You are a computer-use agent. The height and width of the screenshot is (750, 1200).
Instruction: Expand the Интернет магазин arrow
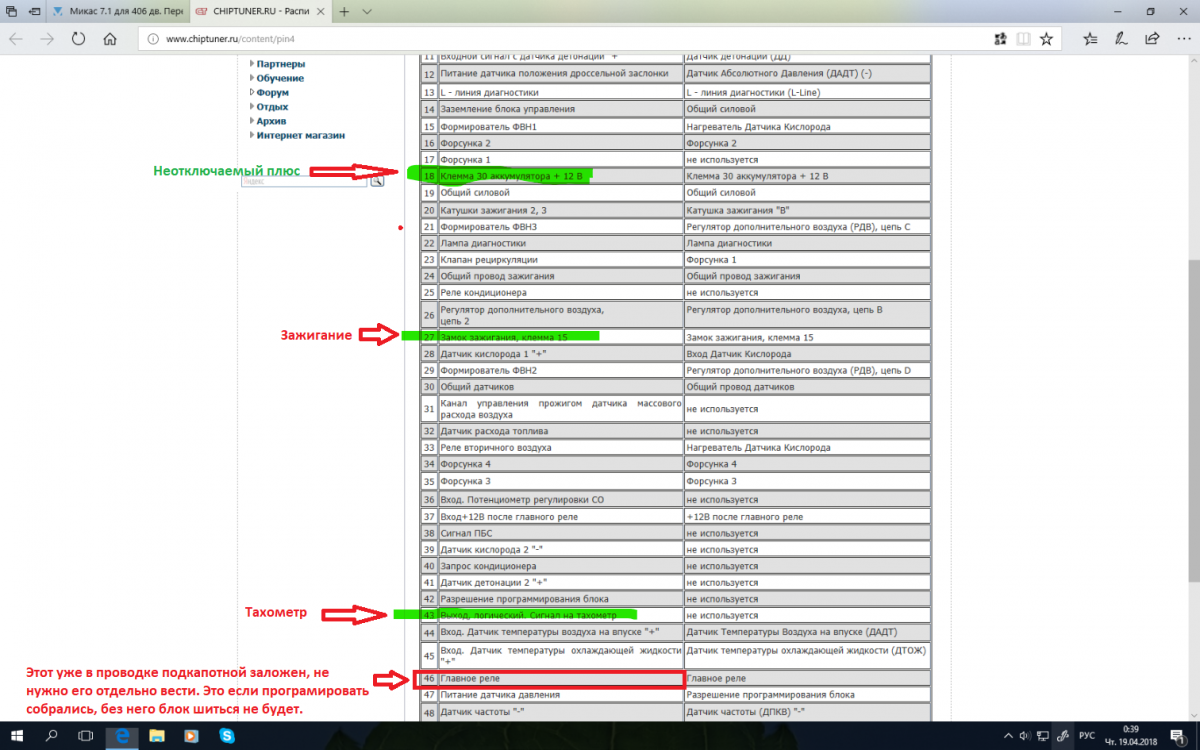coord(250,135)
